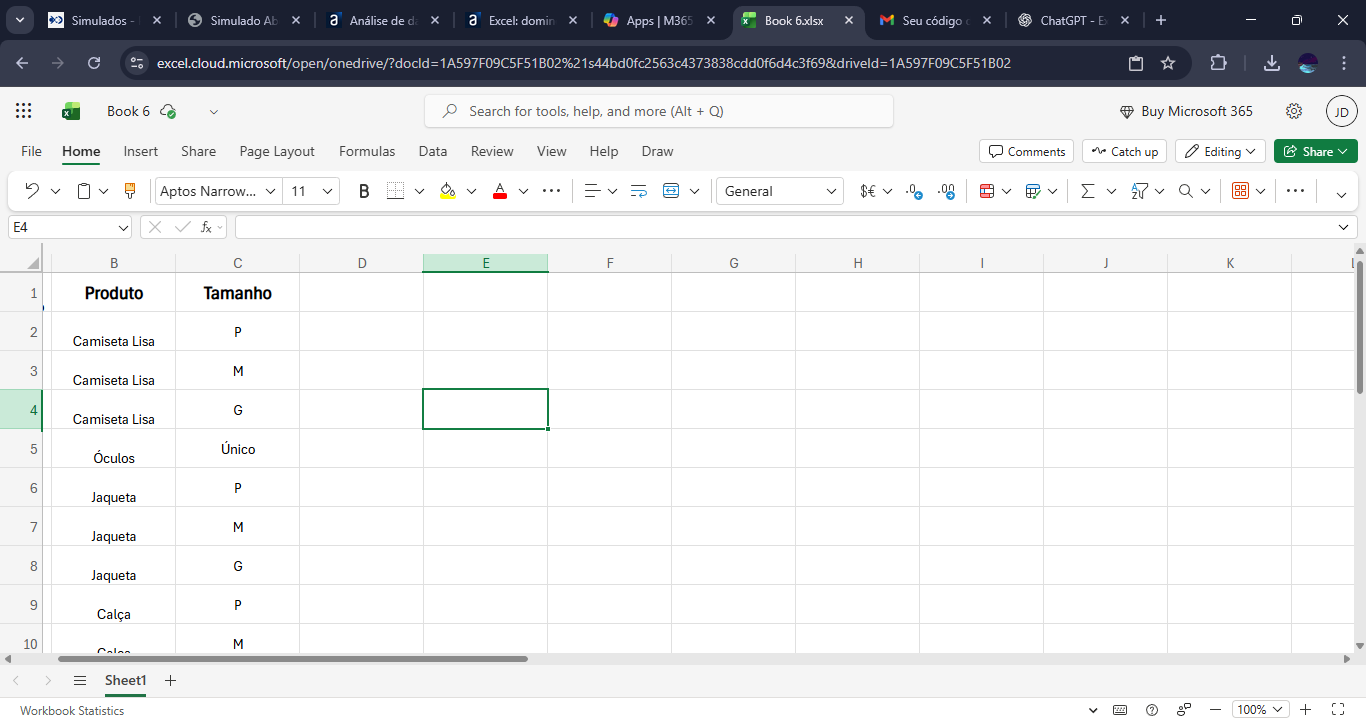Click the text alignment icon
Screen dimensions: 1366x720
(591, 191)
